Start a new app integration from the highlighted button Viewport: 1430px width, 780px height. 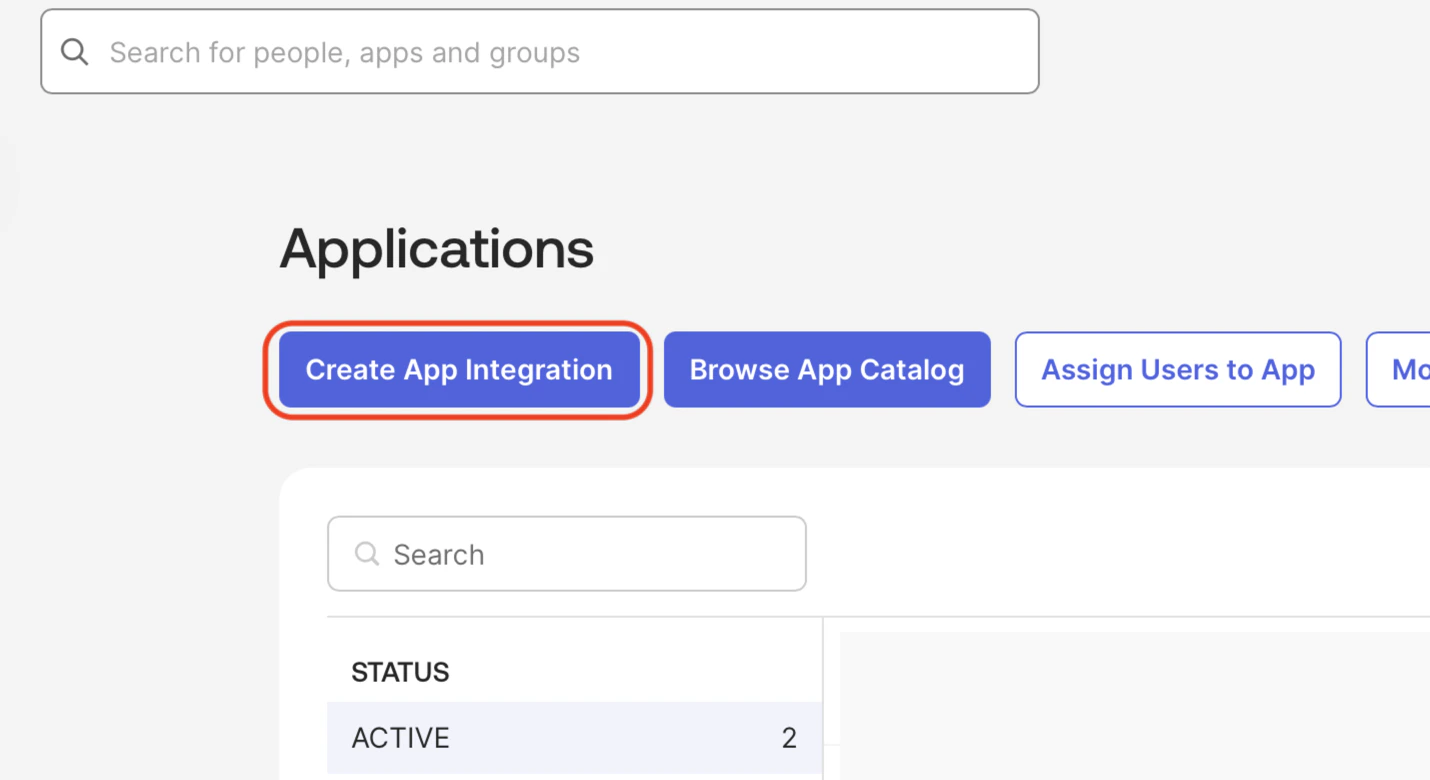[x=458, y=369]
